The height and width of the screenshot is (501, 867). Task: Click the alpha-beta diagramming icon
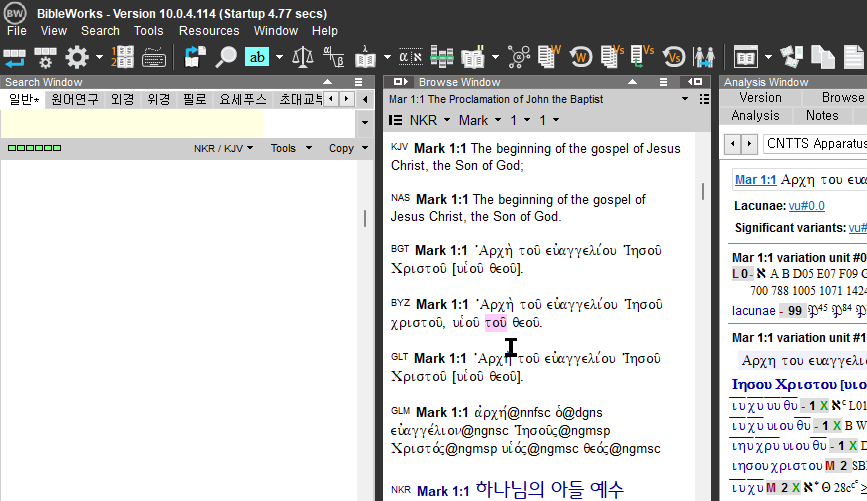click(x=333, y=57)
